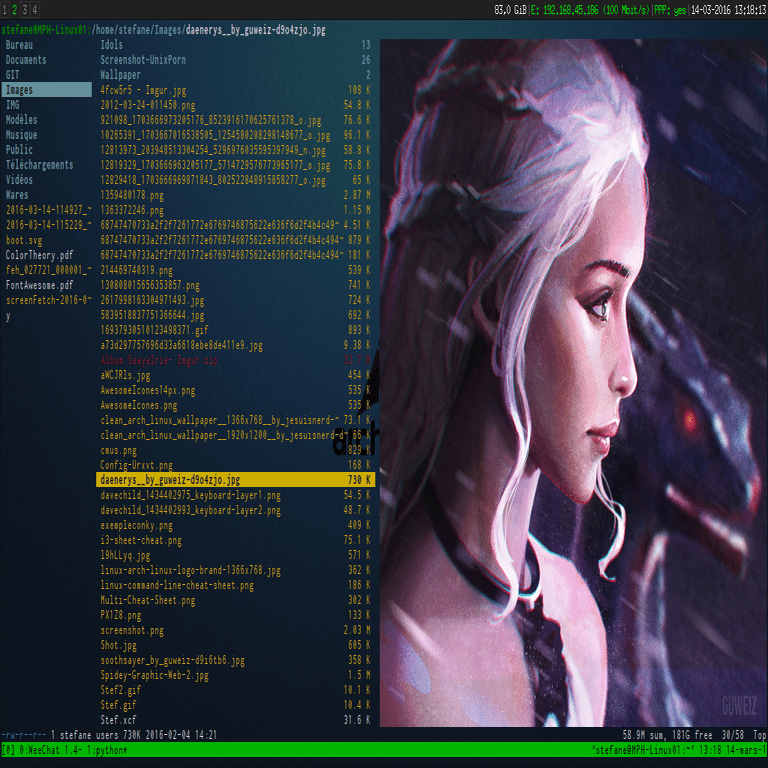Select tmux window 1:python in status bar

(107, 750)
